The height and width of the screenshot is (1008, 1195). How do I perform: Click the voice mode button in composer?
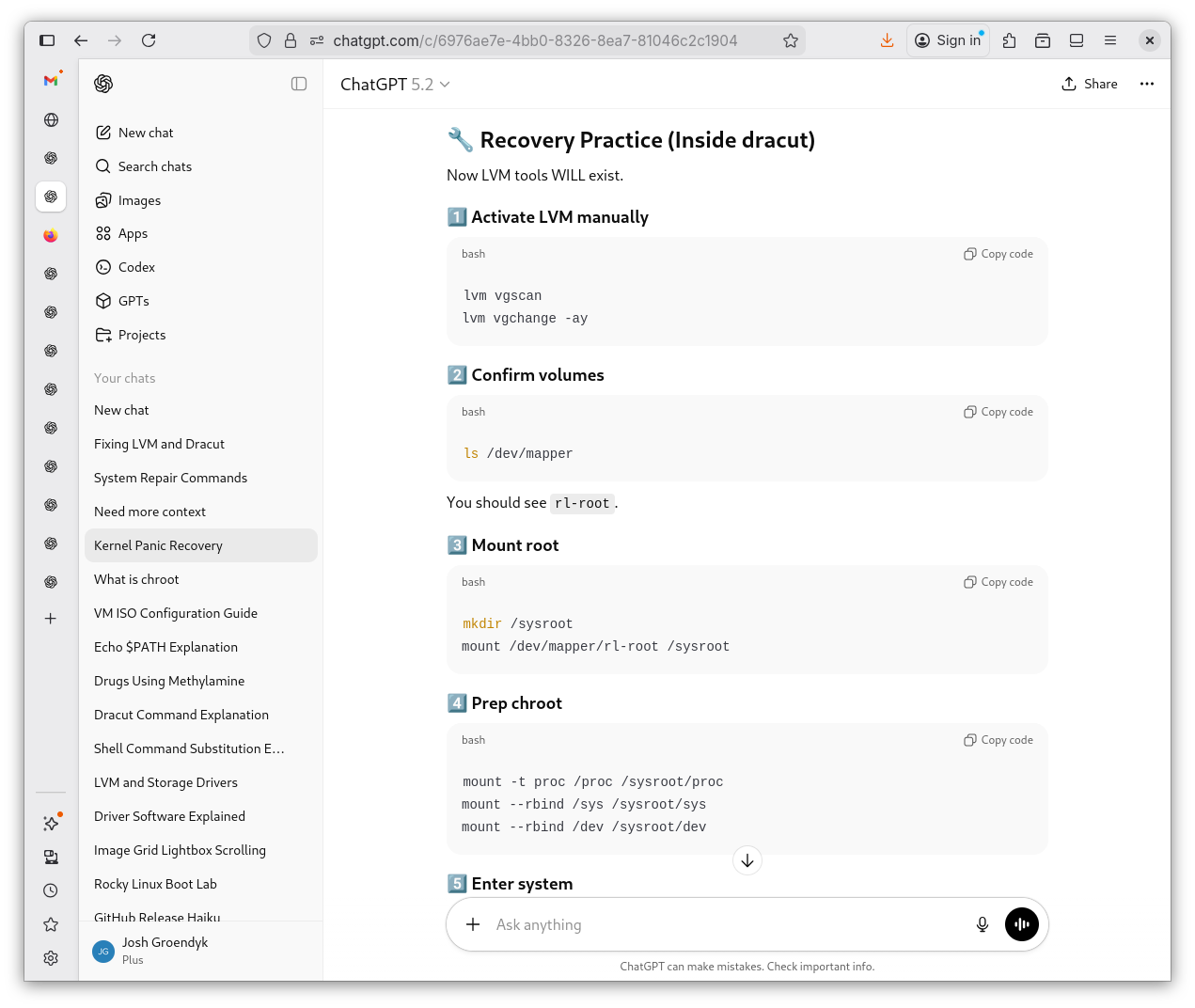(1021, 924)
